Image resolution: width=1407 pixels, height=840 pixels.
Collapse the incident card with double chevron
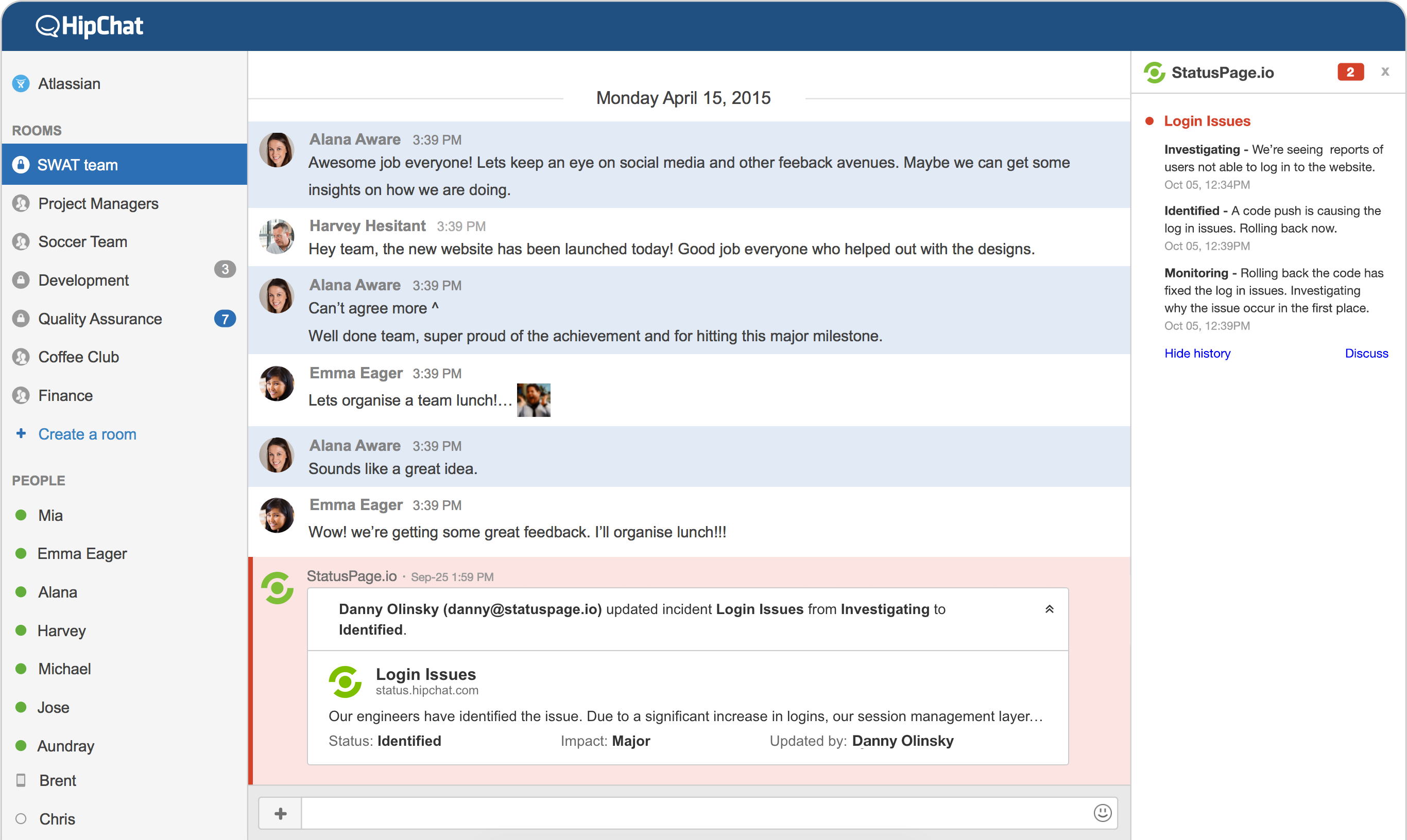[1049, 609]
